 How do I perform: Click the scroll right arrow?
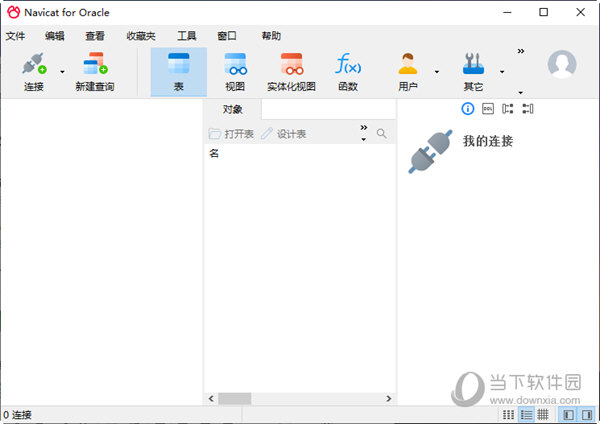pos(389,399)
